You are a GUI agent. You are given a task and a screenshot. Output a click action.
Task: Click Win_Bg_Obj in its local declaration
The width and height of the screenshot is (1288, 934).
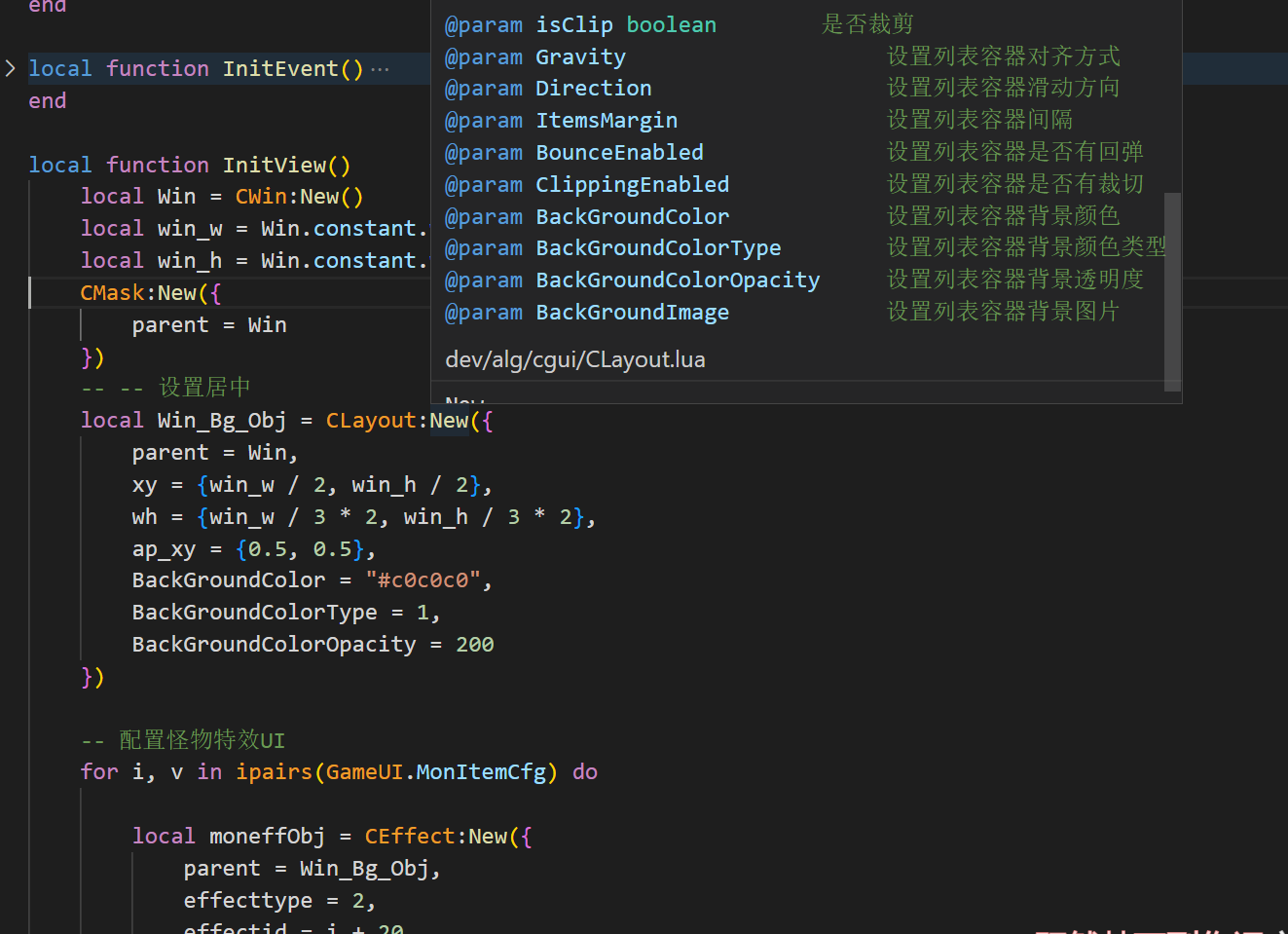[x=222, y=421]
